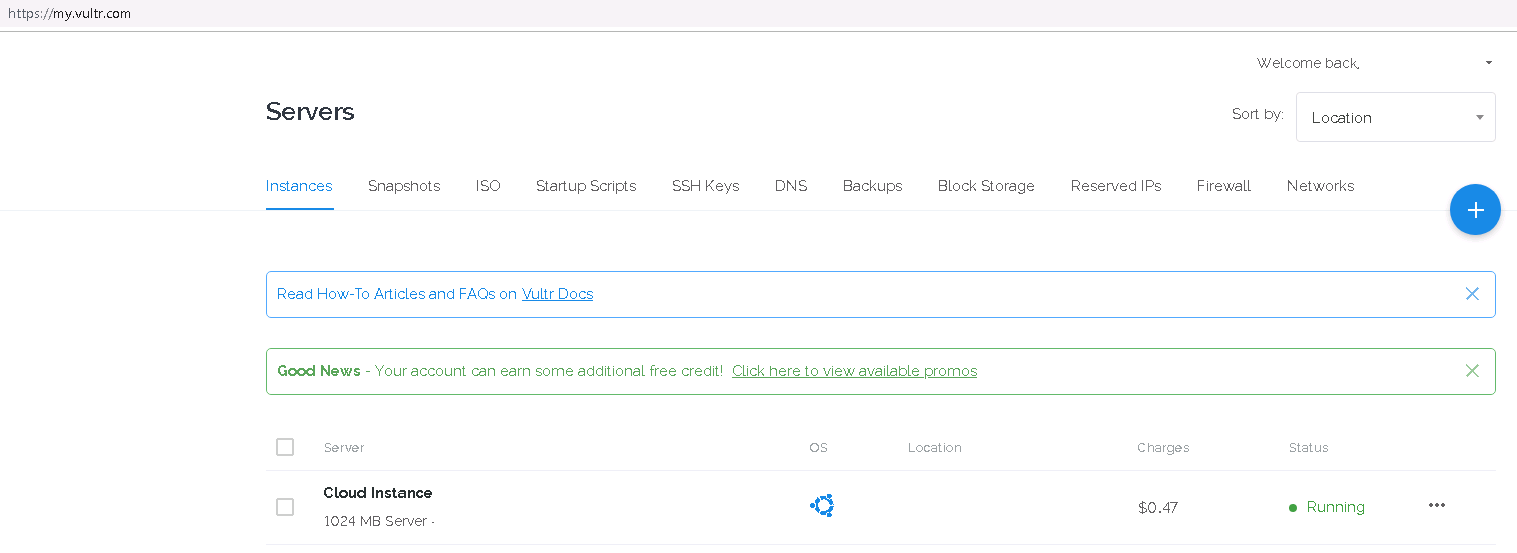This screenshot has width=1517, height=553.
Task: Click here to view available promos link
Action: [x=854, y=371]
